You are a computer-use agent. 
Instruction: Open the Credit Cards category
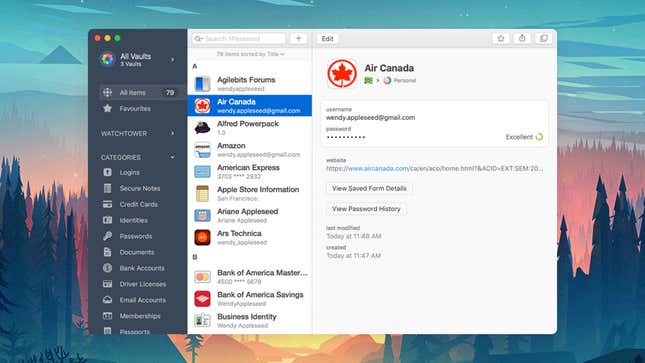(x=139, y=204)
